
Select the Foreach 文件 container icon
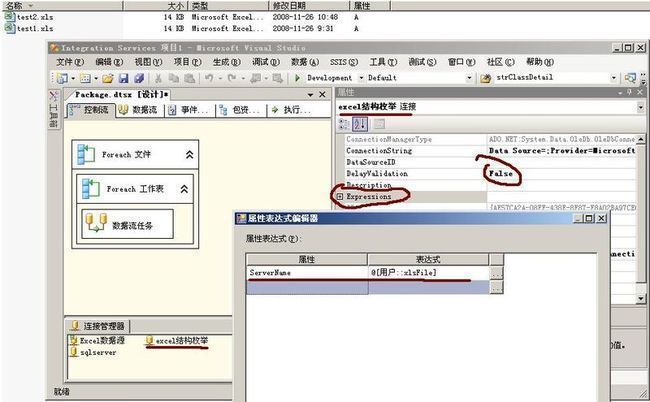click(x=86, y=155)
